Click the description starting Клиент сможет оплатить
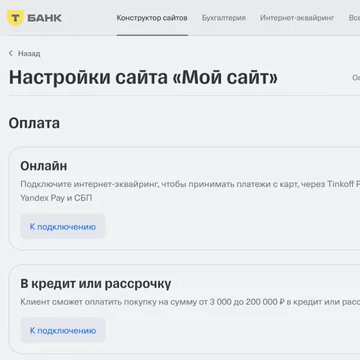This screenshot has height=360, width=360. point(190,302)
